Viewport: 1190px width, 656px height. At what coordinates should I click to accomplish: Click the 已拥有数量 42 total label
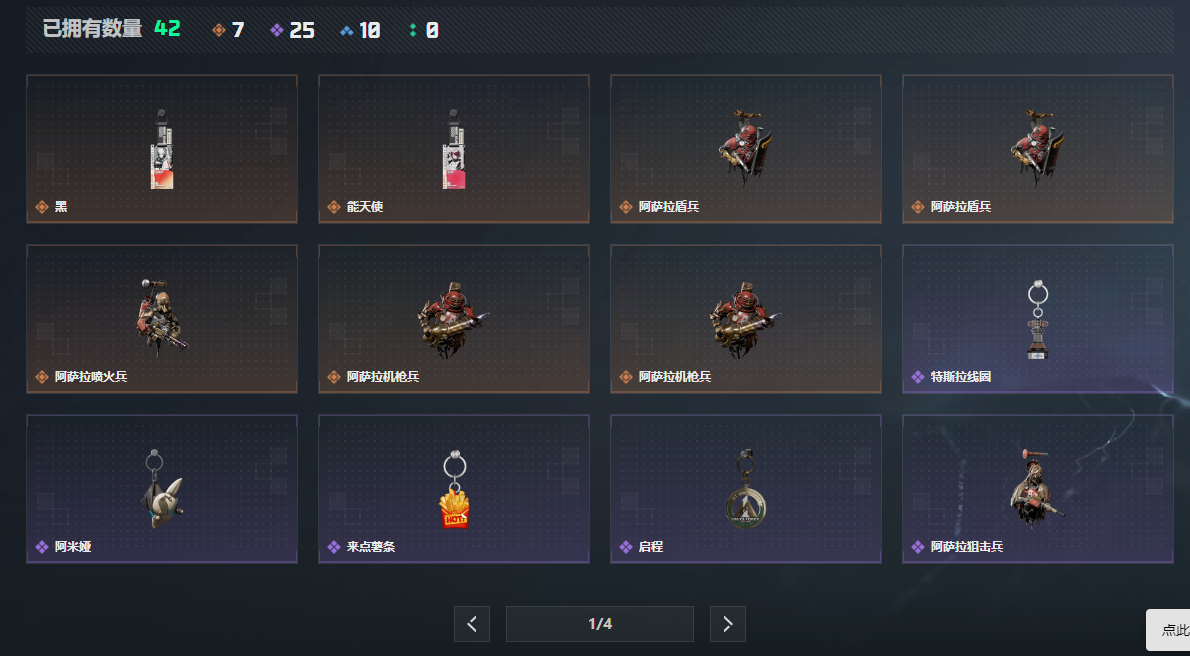point(112,29)
